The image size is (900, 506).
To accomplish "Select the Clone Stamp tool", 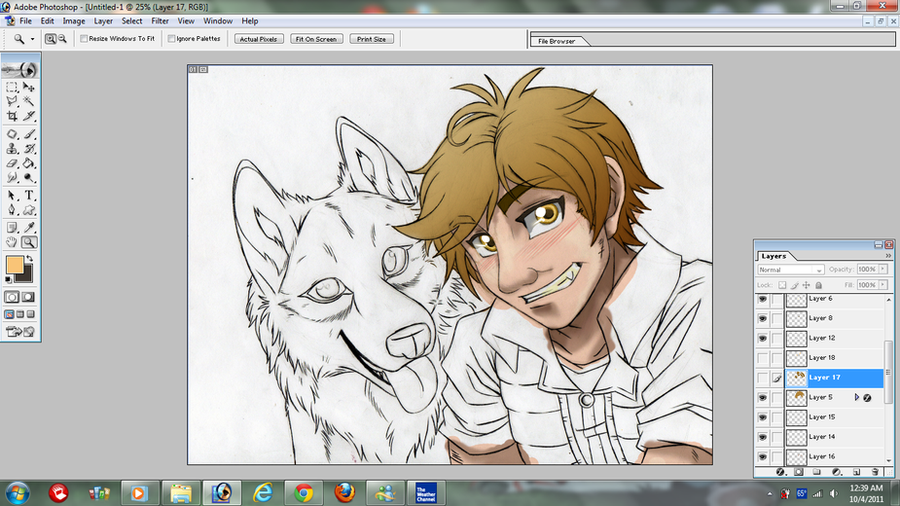I will tap(12, 149).
